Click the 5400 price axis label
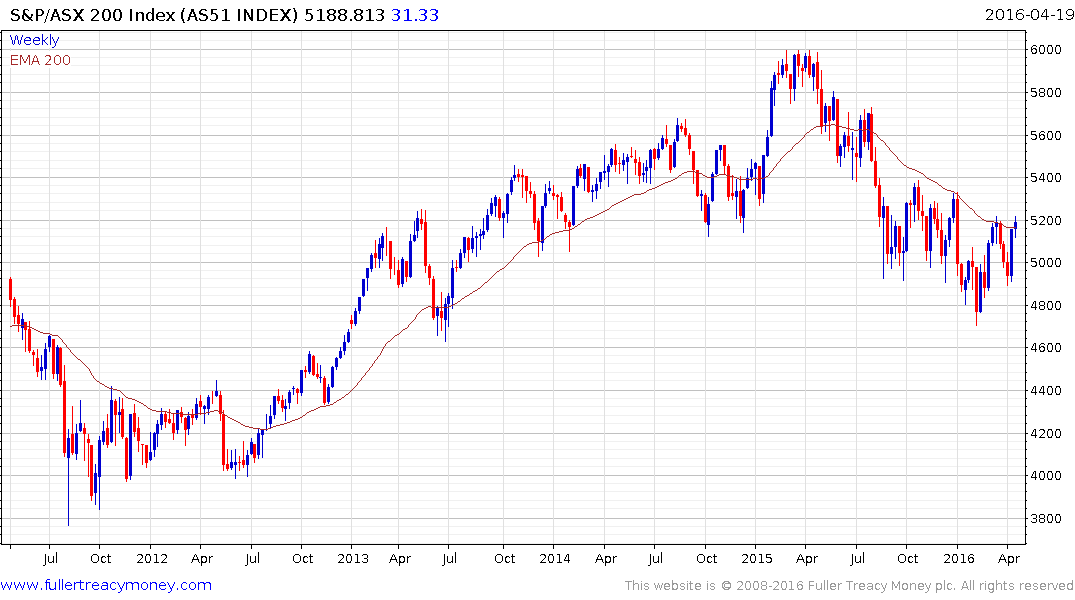The height and width of the screenshot is (600, 1075). [x=1046, y=178]
